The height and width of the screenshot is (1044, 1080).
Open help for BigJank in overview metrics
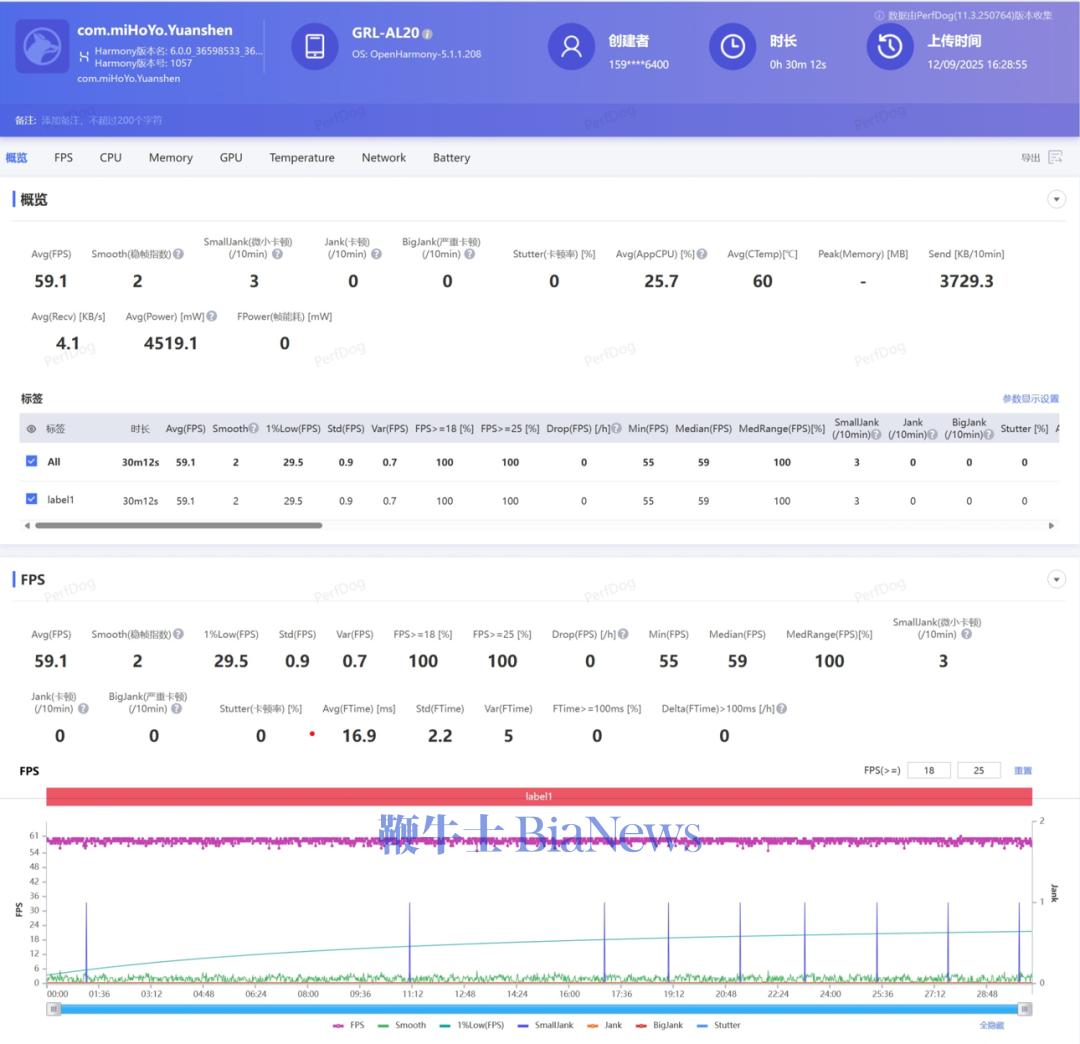tap(469, 254)
